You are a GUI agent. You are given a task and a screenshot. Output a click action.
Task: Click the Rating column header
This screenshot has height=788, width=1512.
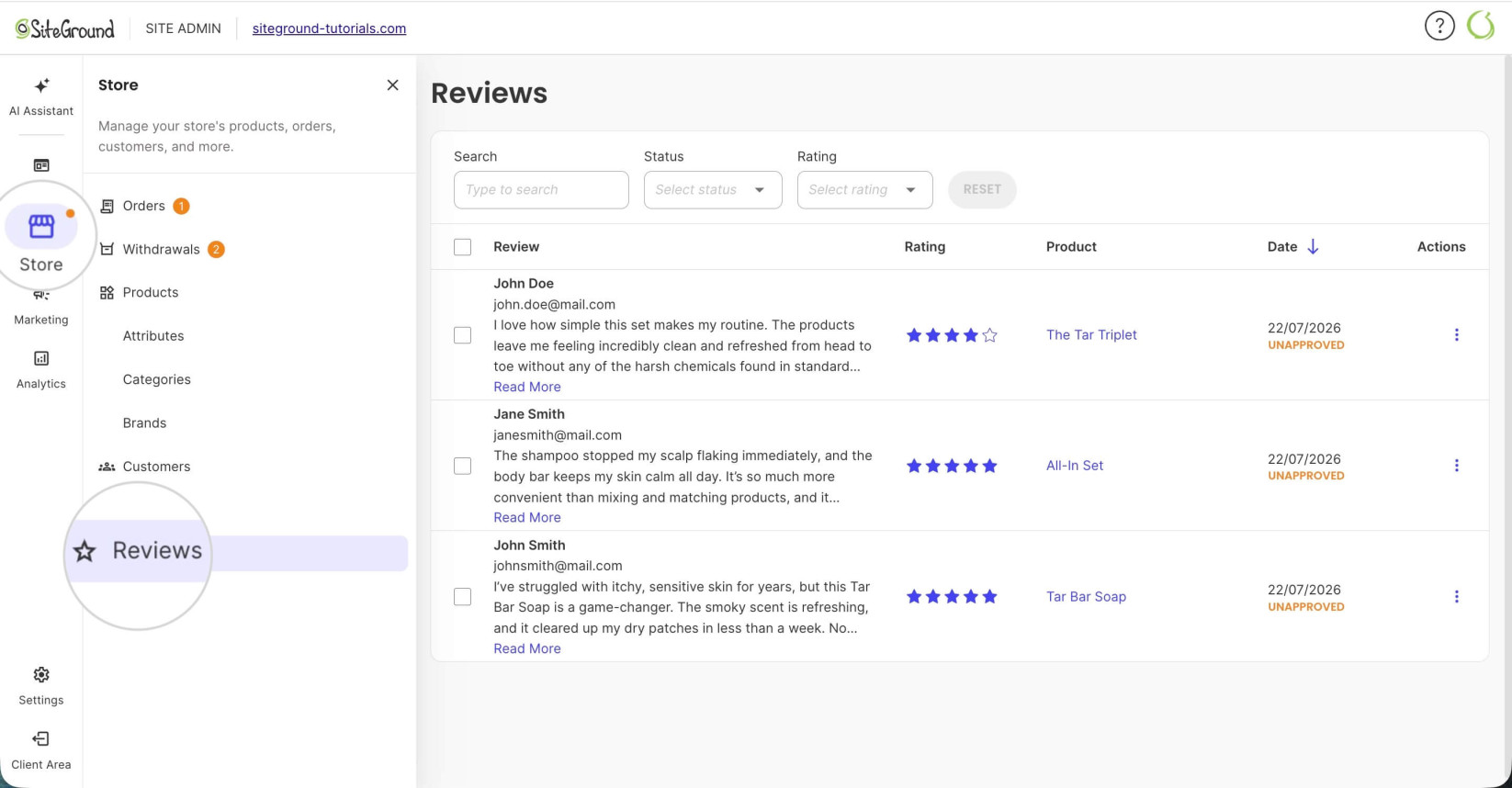(x=924, y=247)
